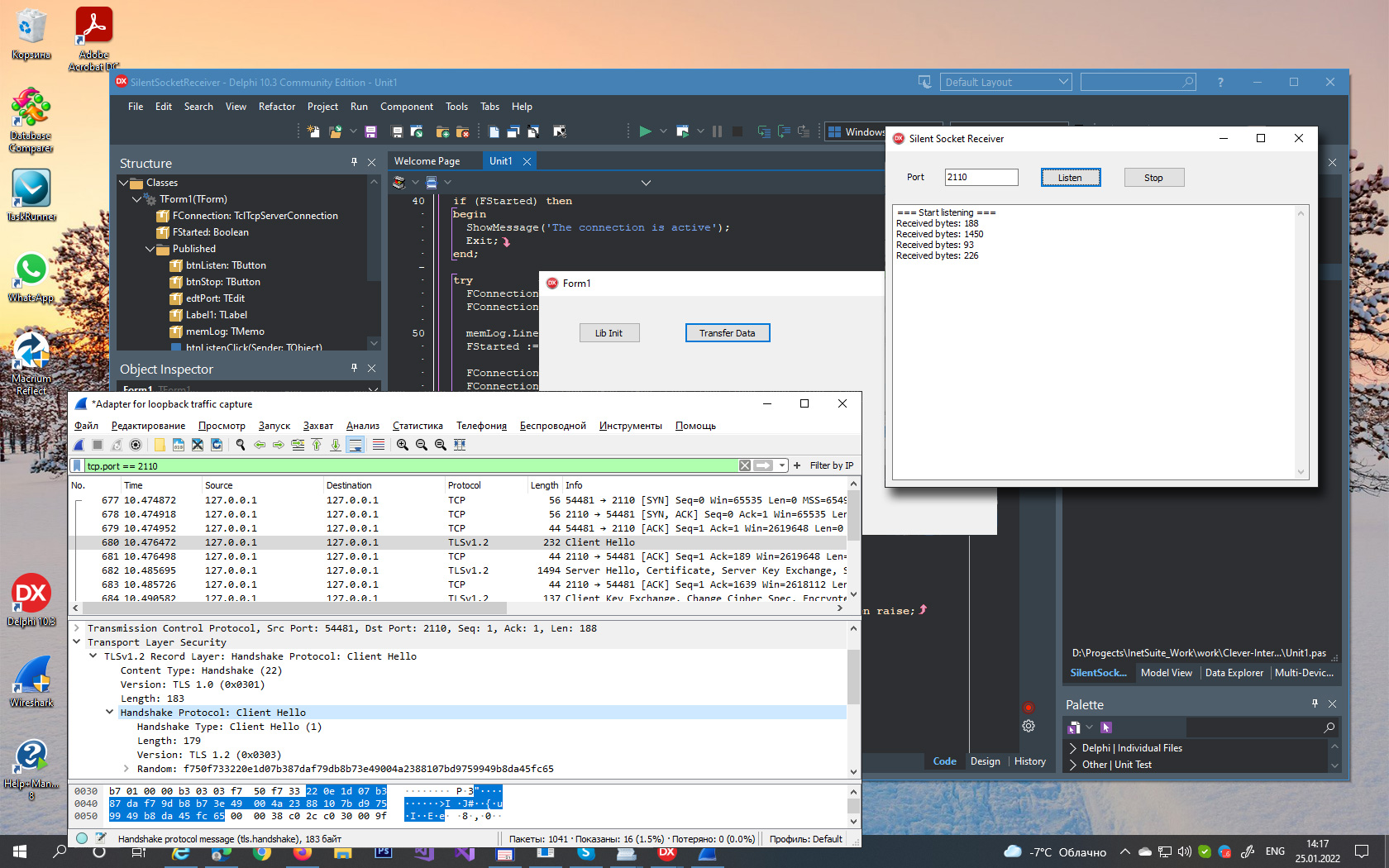Viewport: 1389px width, 868px height.
Task: Open the Component menu in Delphi
Action: (x=407, y=107)
